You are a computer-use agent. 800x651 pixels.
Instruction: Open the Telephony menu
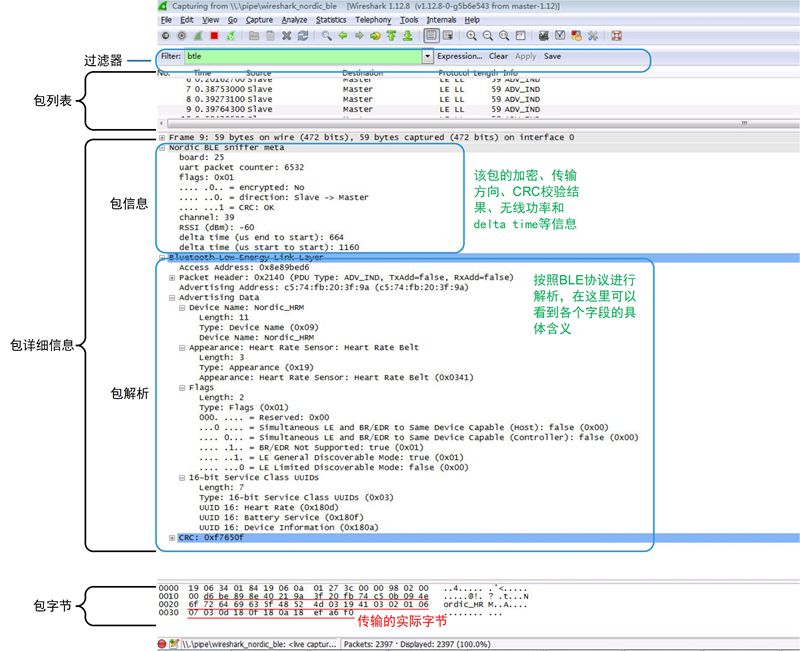pos(372,20)
